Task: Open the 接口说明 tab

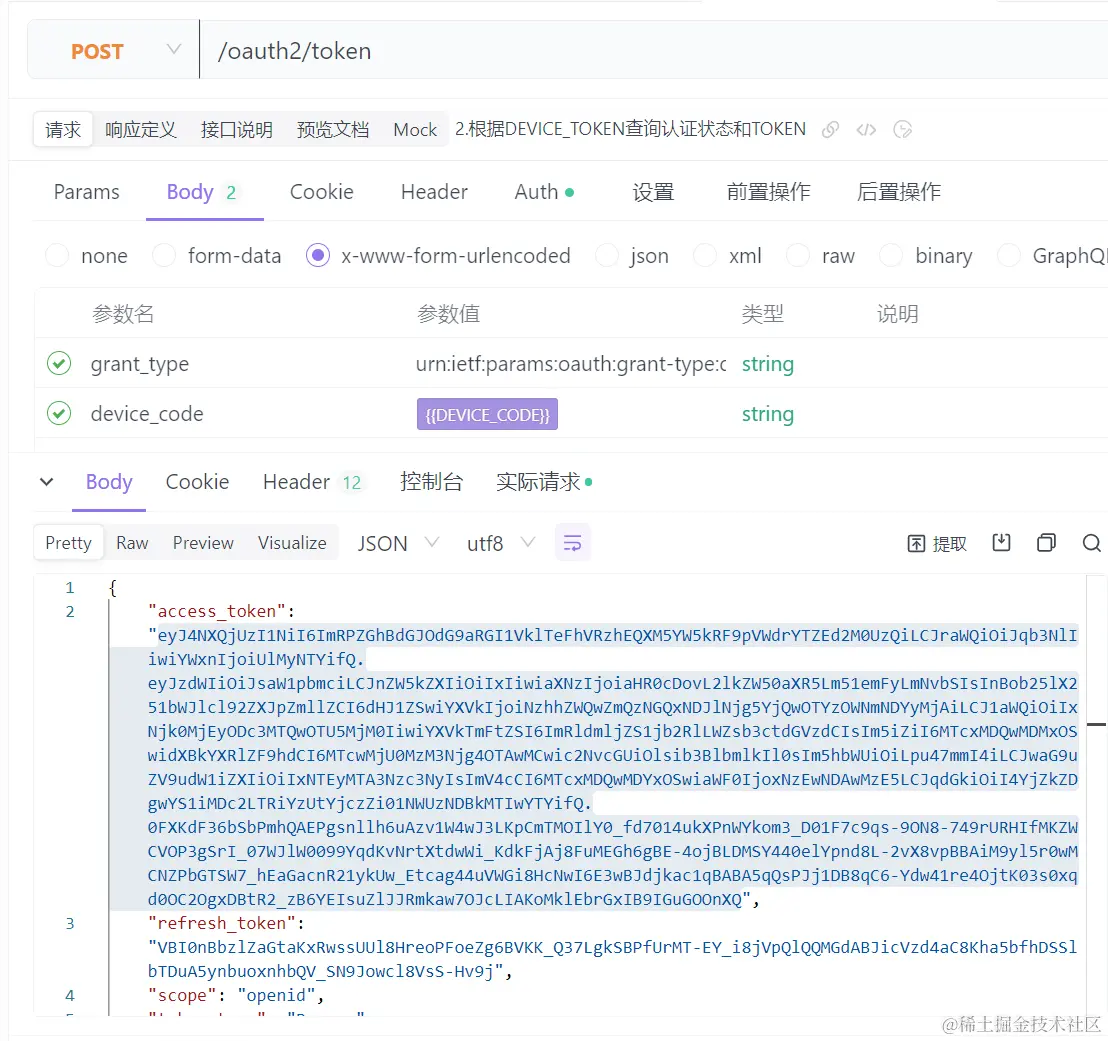Action: point(237,129)
